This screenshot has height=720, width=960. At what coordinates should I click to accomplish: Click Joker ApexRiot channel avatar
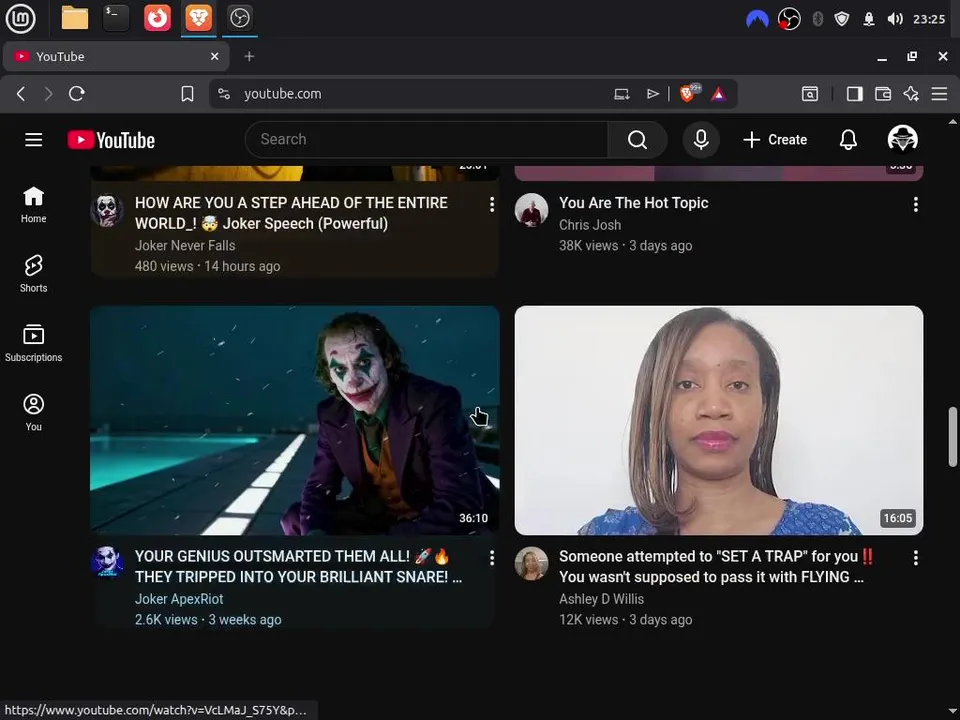click(x=107, y=563)
